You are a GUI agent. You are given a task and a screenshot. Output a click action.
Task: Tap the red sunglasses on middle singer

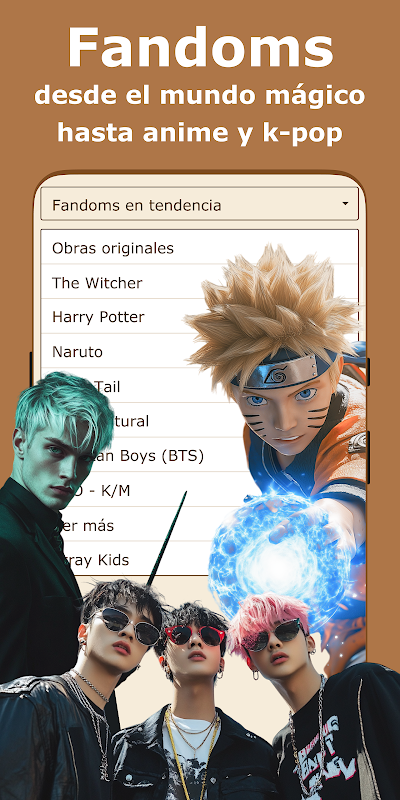[x=194, y=635]
